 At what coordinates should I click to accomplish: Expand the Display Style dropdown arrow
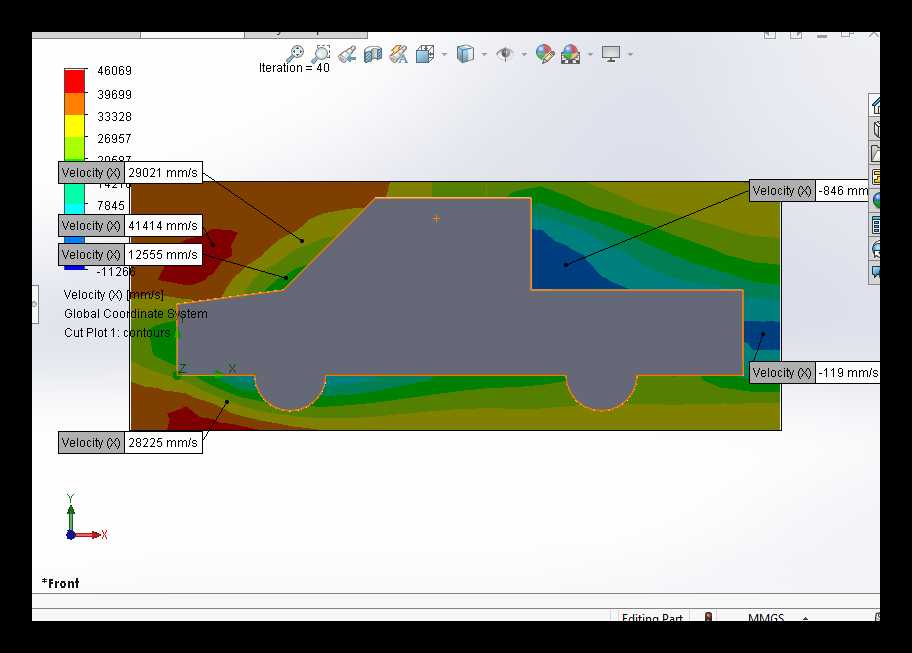(484, 55)
